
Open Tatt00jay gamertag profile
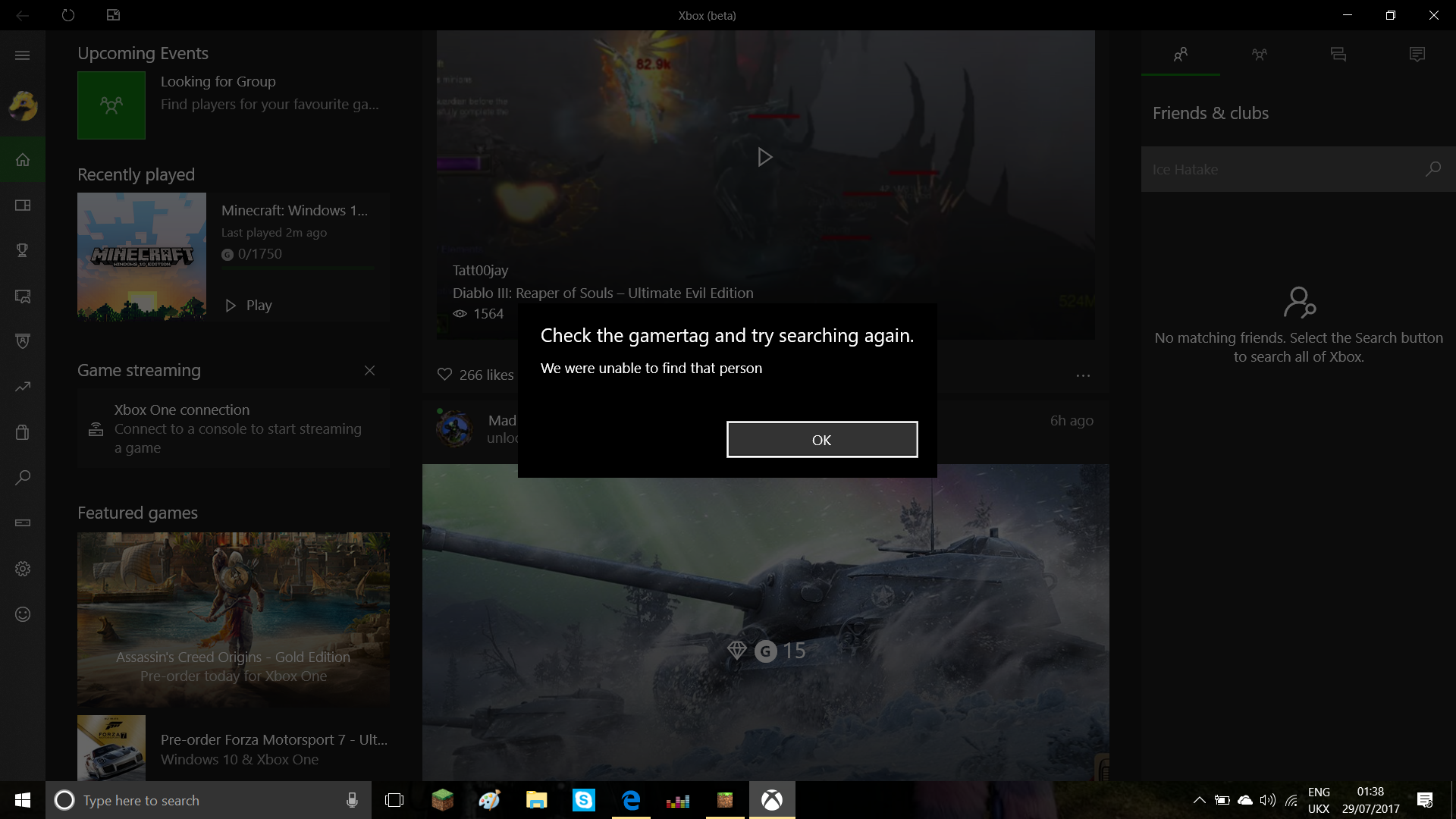point(481,270)
